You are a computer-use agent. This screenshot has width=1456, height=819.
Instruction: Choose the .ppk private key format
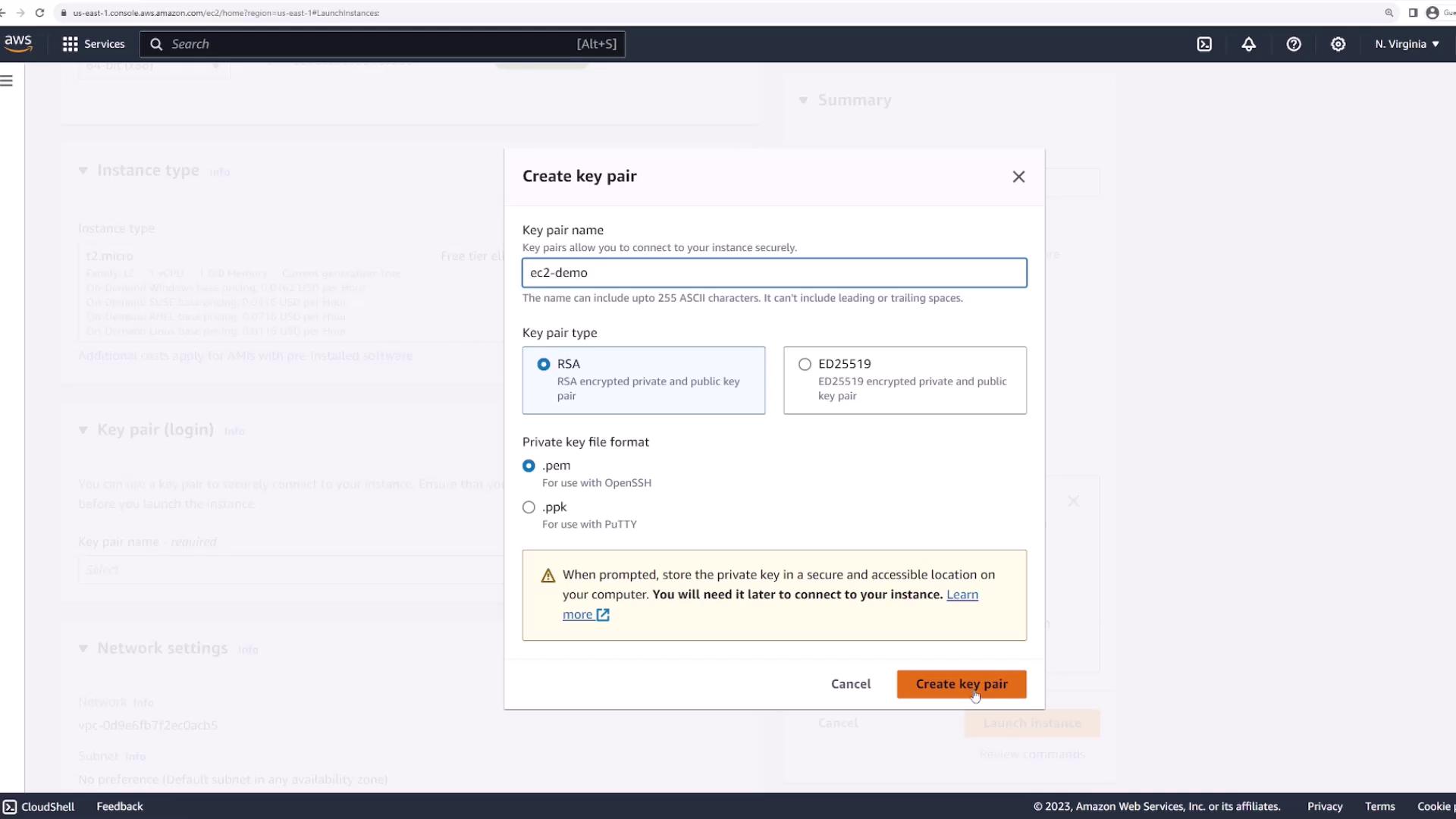pos(529,507)
